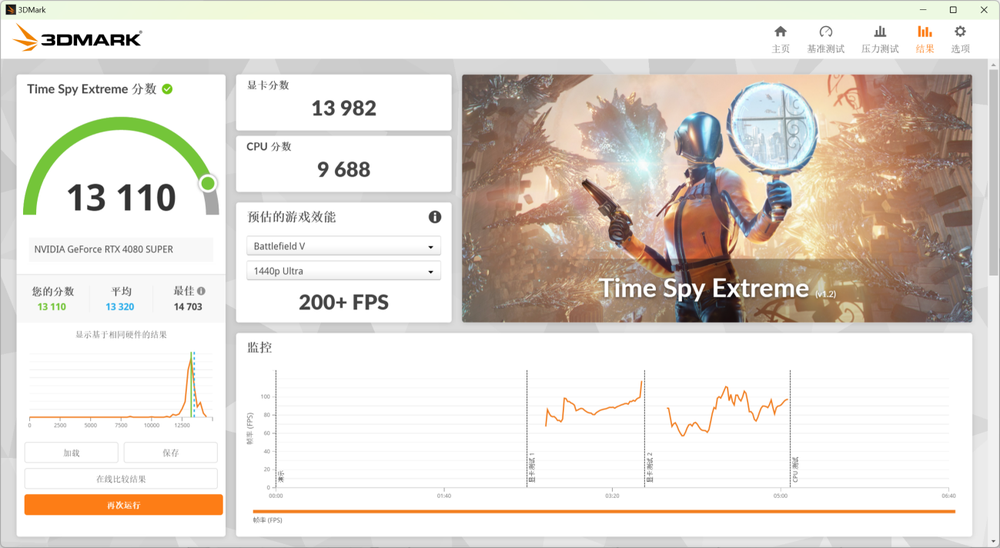Click the score gauge indicator knob
This screenshot has width=1000, height=548.
pyautogui.click(x=208, y=184)
